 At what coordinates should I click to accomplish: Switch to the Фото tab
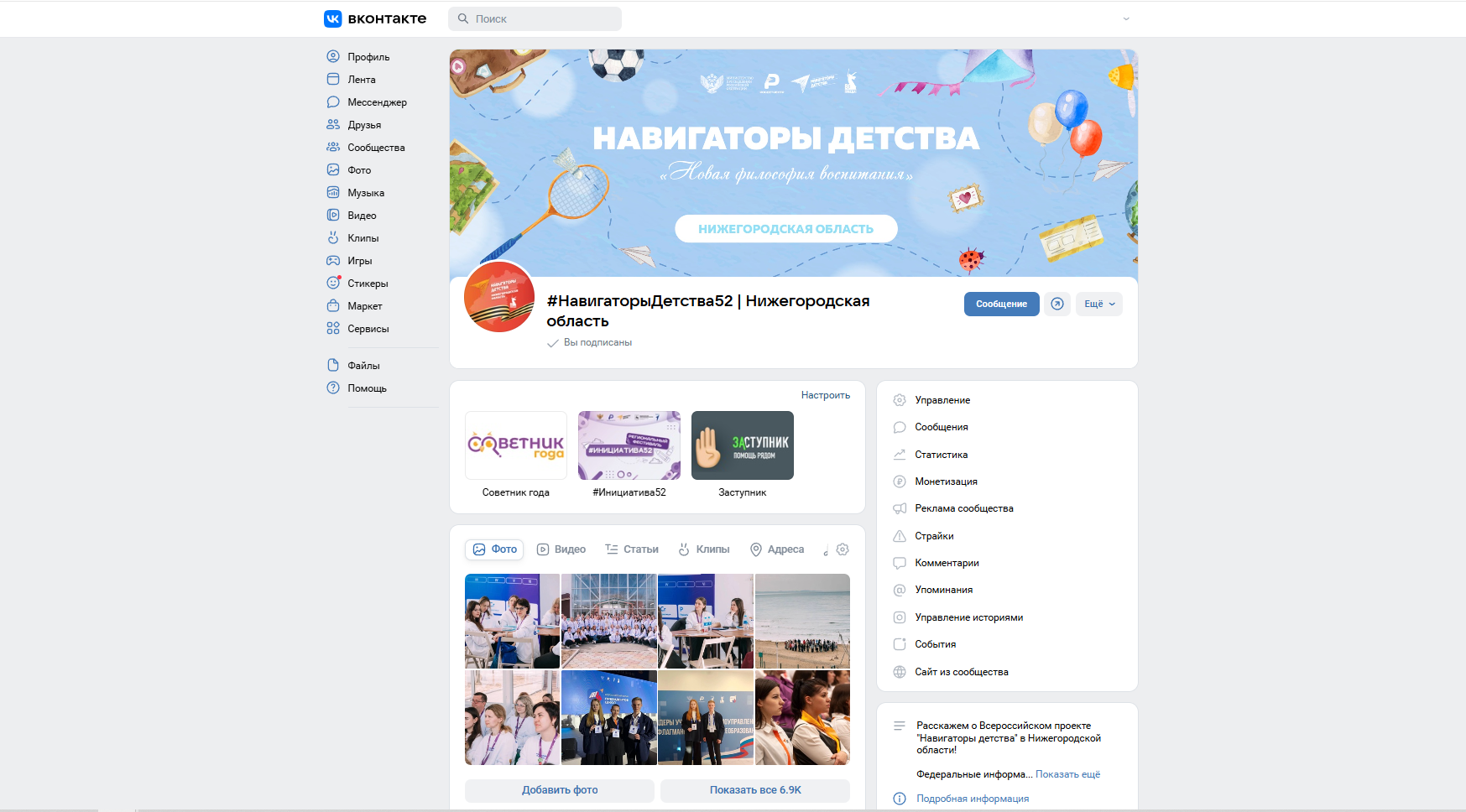tap(494, 549)
